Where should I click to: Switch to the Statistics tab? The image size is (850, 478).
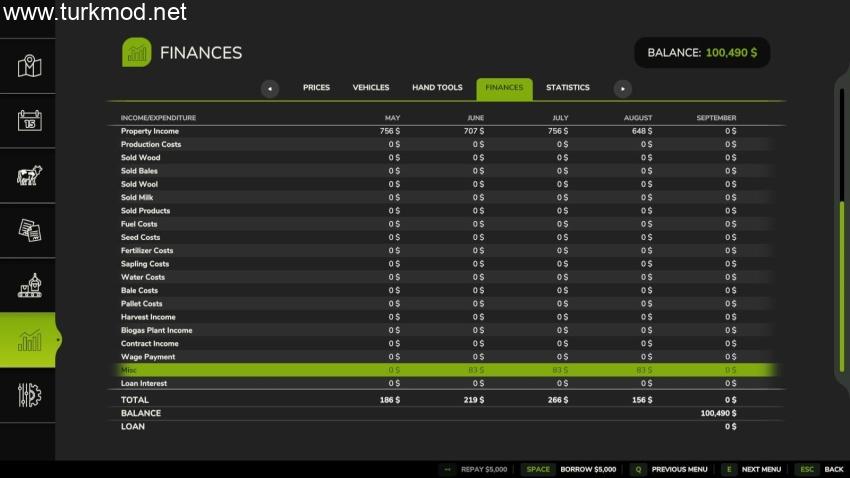point(568,87)
